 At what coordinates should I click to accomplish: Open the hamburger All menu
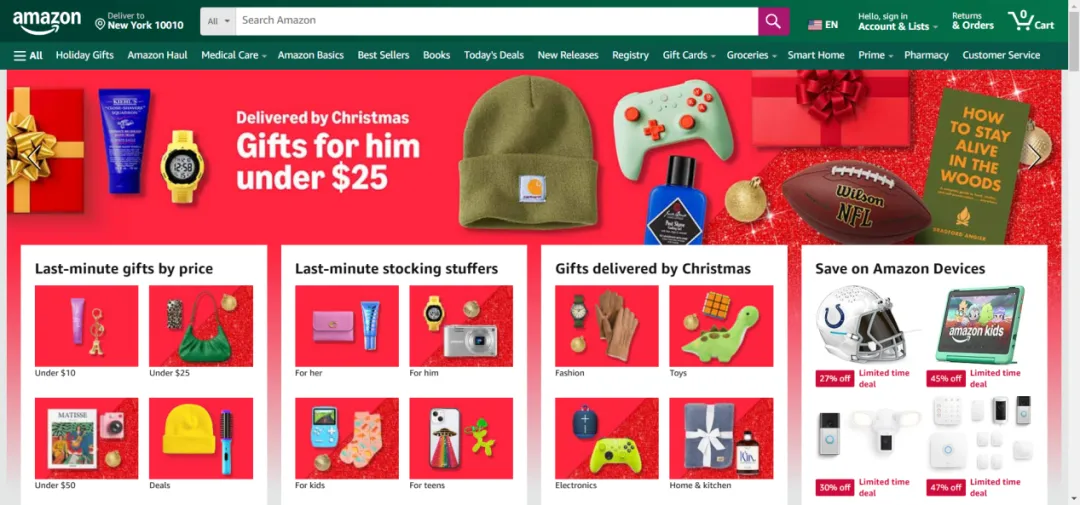point(28,55)
